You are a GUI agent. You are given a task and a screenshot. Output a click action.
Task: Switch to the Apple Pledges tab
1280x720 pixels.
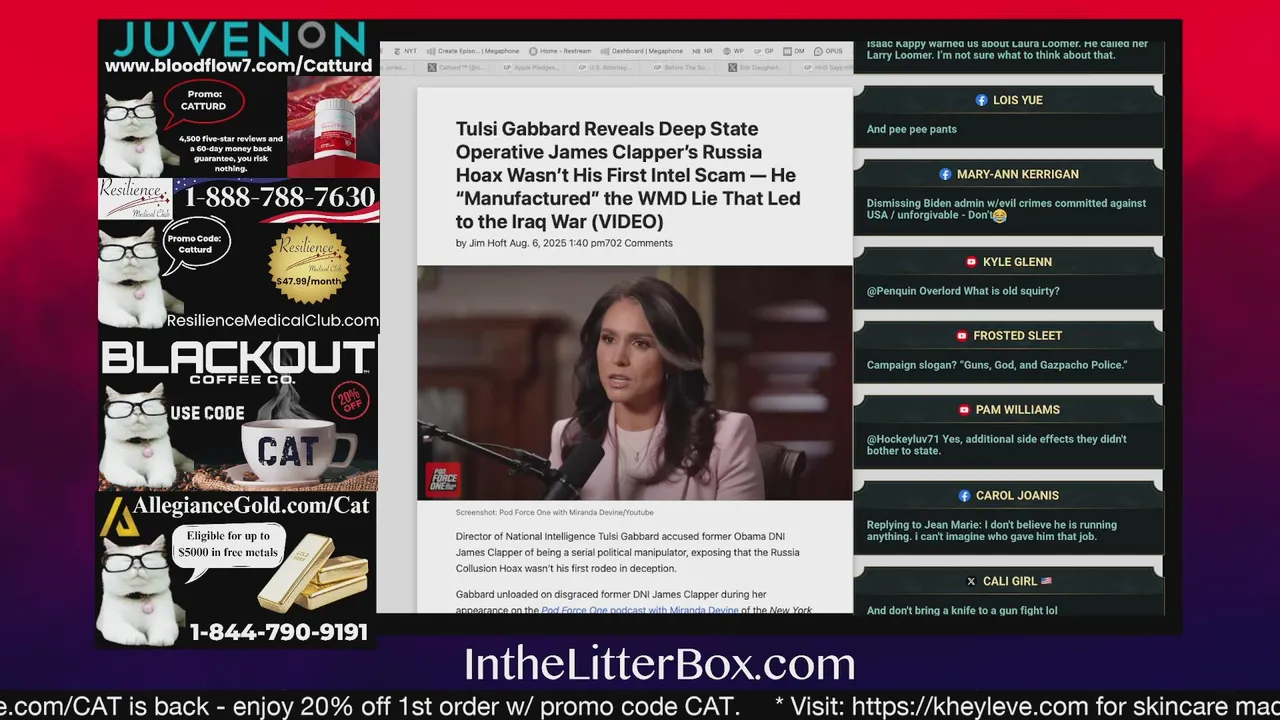pyautogui.click(x=533, y=68)
